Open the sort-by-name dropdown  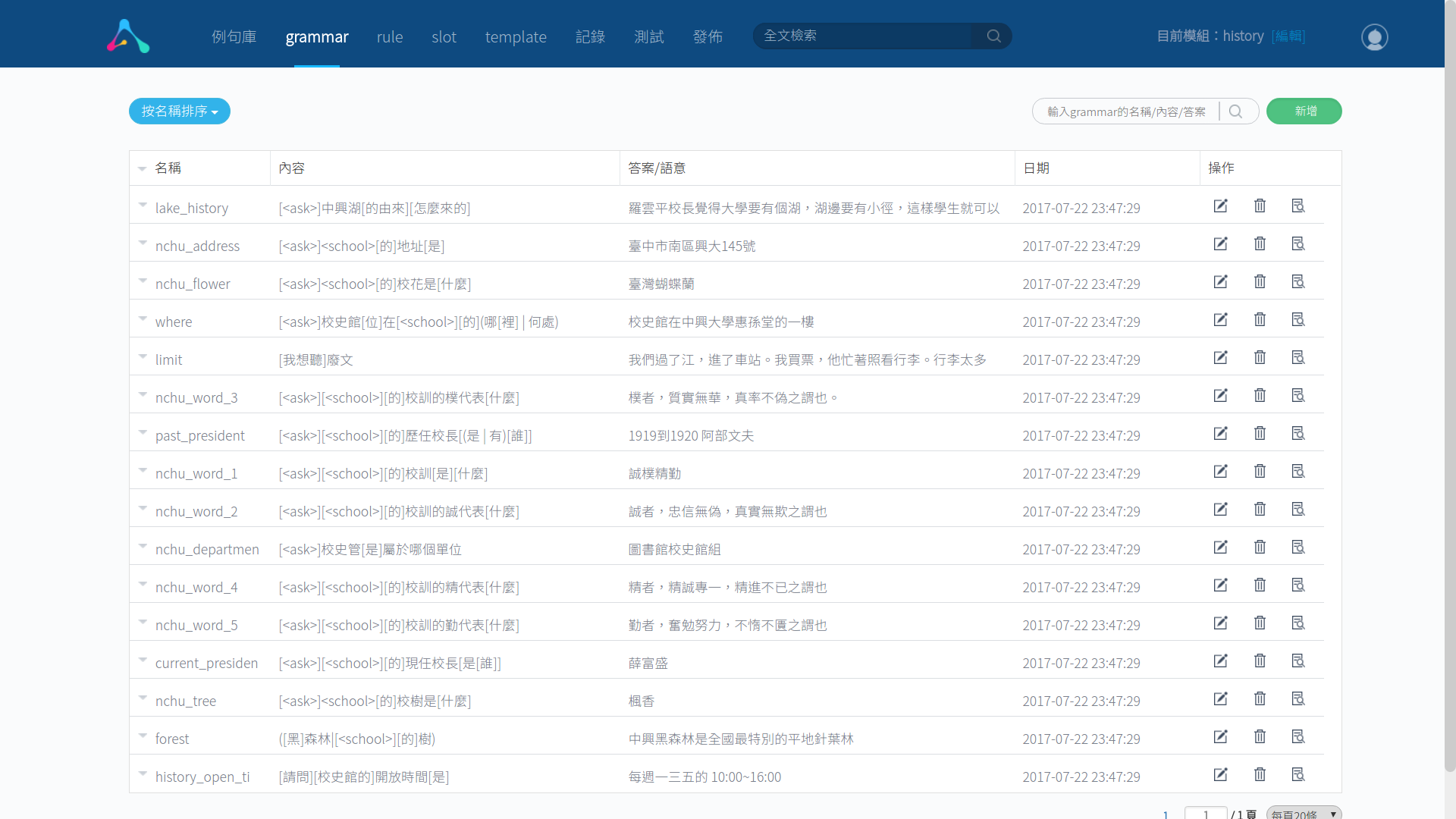tap(180, 111)
